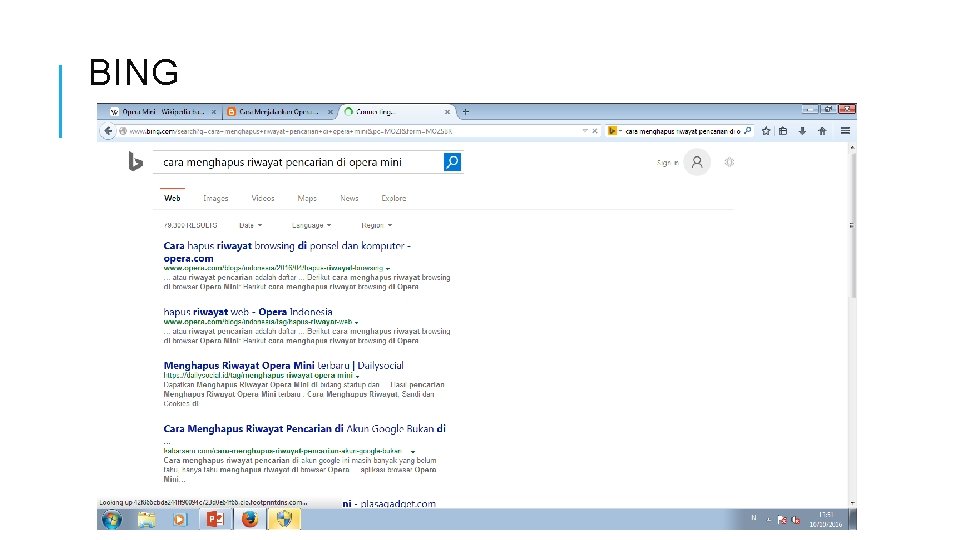This screenshot has height=540, width=960.
Task: Select the News search category
Action: (x=349, y=198)
